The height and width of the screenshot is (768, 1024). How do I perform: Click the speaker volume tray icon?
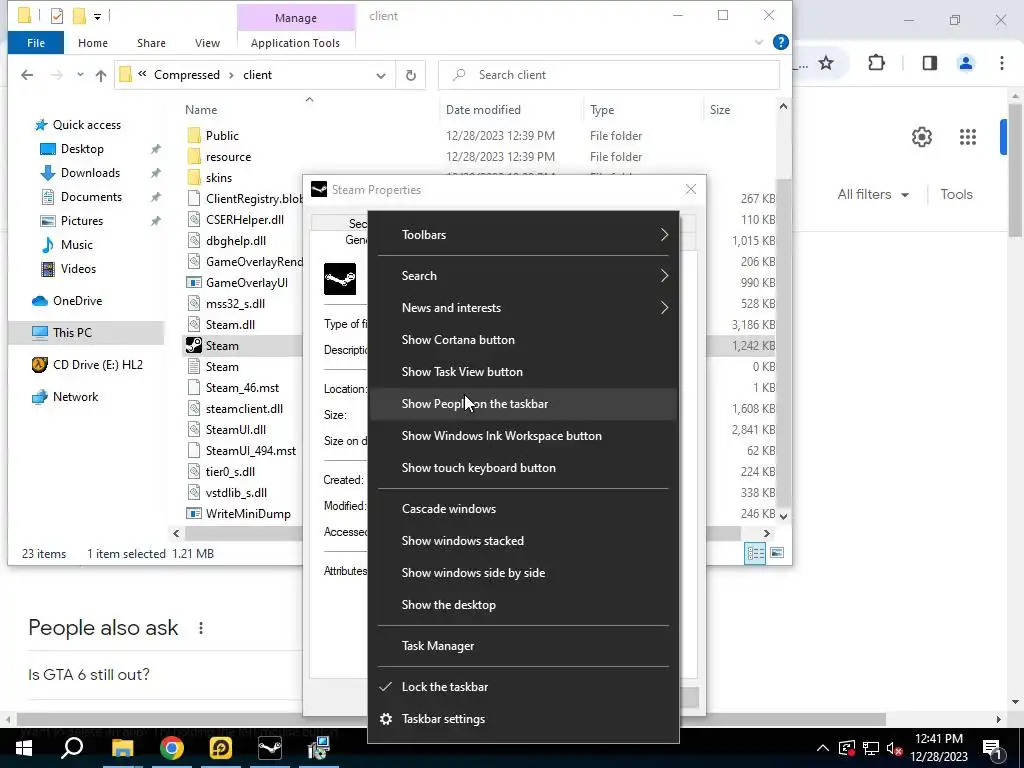[894, 748]
